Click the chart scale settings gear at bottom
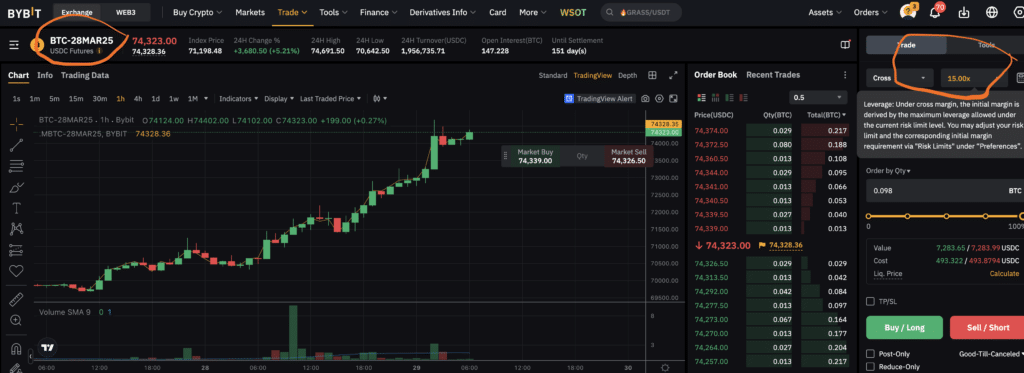The image size is (1024, 373). [665, 368]
